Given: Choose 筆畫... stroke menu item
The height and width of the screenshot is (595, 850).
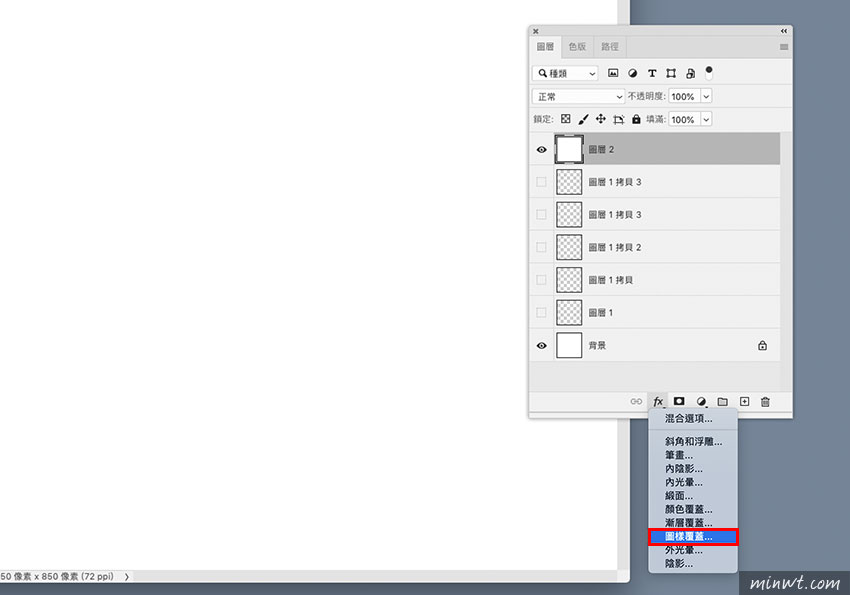Looking at the screenshot, I should pos(693,455).
